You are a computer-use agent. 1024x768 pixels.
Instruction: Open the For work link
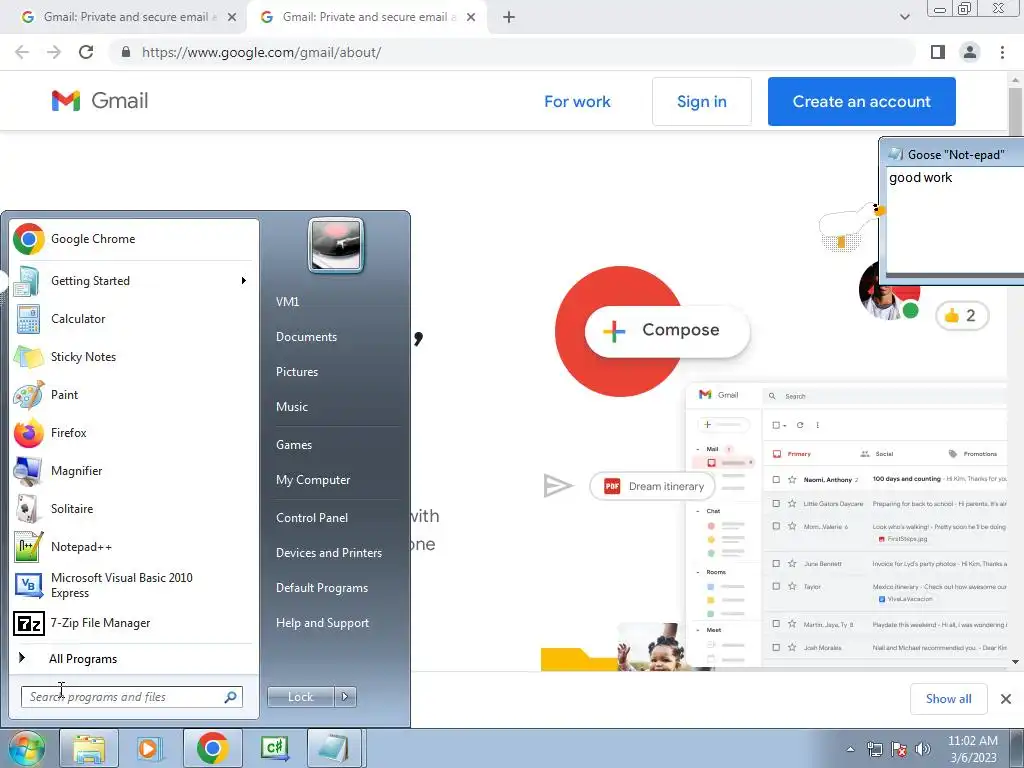point(577,101)
